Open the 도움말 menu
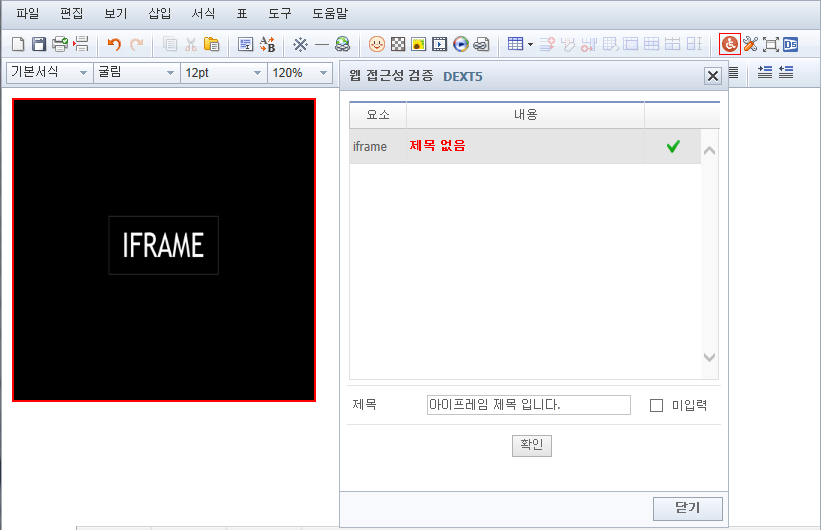821x530 pixels. 330,14
